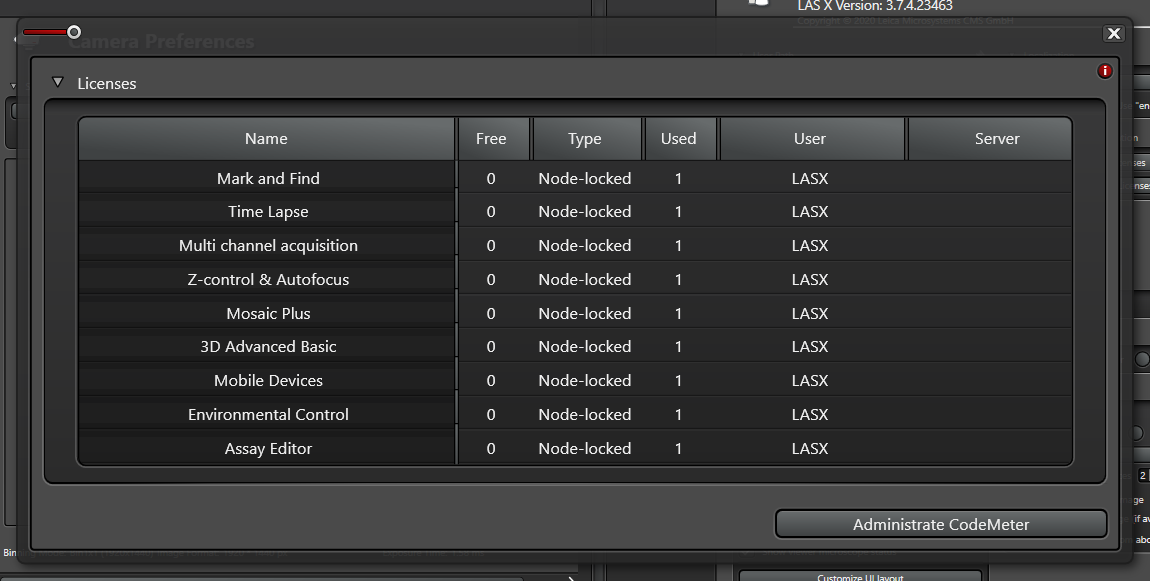The width and height of the screenshot is (1150, 581).
Task: Select the Multi channel acquisition license
Action: pyautogui.click(x=268, y=246)
